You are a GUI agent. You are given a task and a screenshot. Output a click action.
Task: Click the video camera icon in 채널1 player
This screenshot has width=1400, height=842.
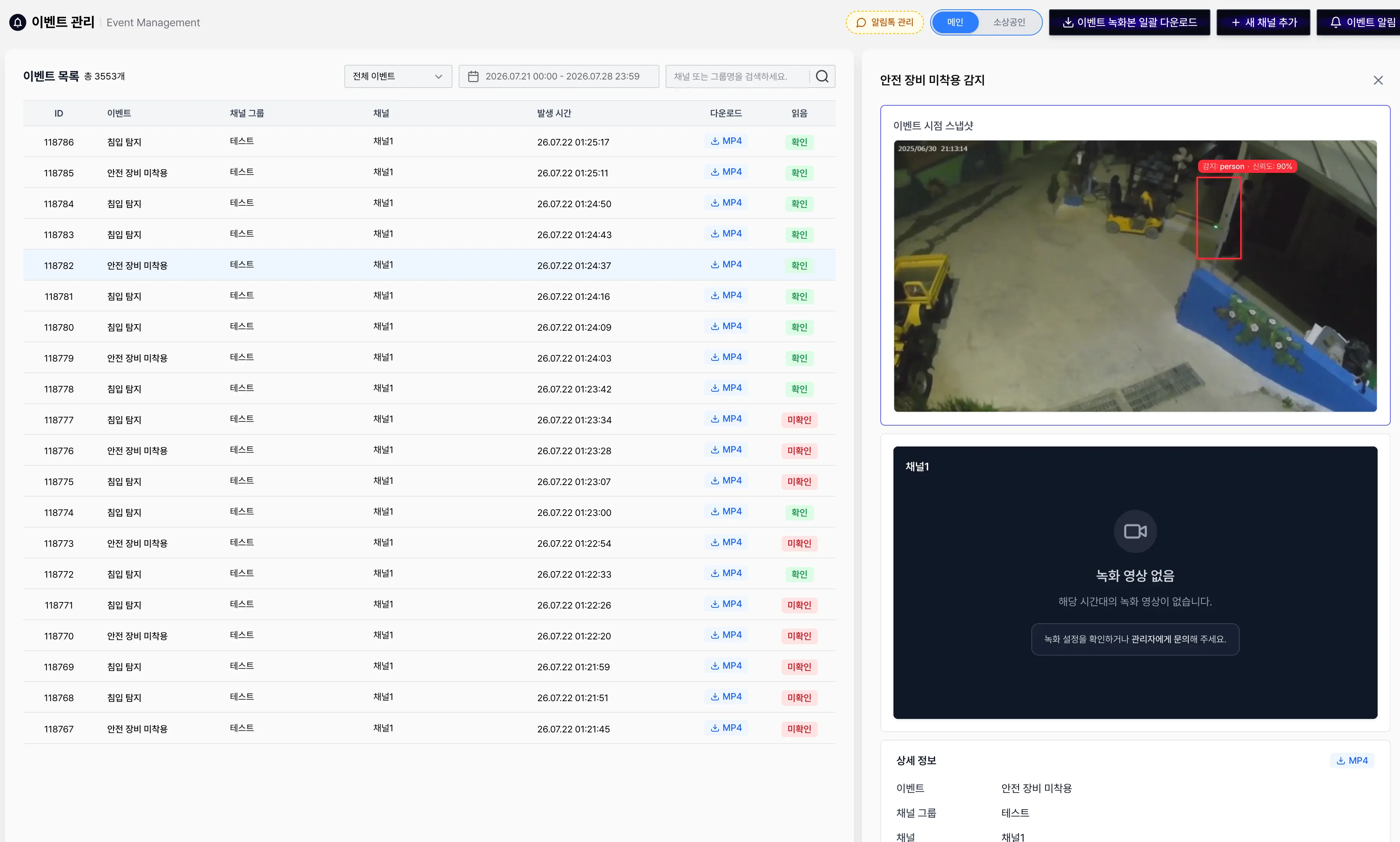[x=1135, y=531]
